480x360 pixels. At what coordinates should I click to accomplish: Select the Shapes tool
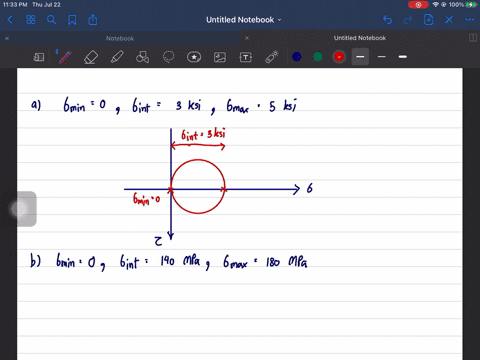pos(142,57)
